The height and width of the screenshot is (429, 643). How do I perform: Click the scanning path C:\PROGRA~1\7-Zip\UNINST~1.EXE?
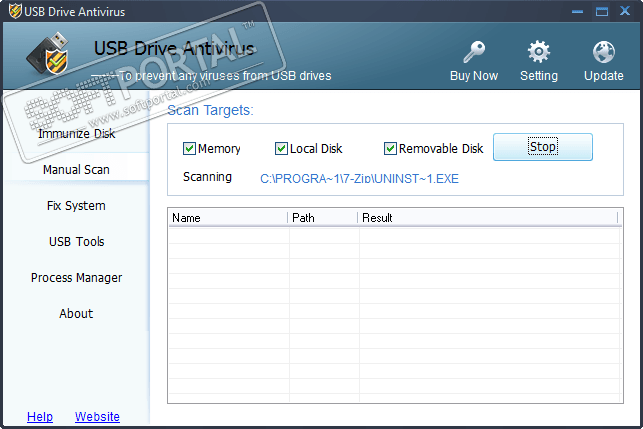pos(359,179)
